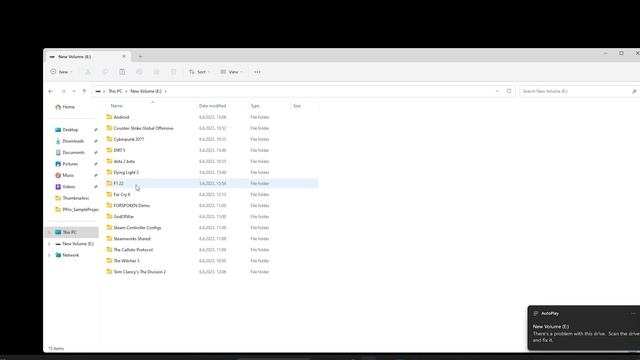
Task: Click the AutoPlay notification message
Action: 586,333
